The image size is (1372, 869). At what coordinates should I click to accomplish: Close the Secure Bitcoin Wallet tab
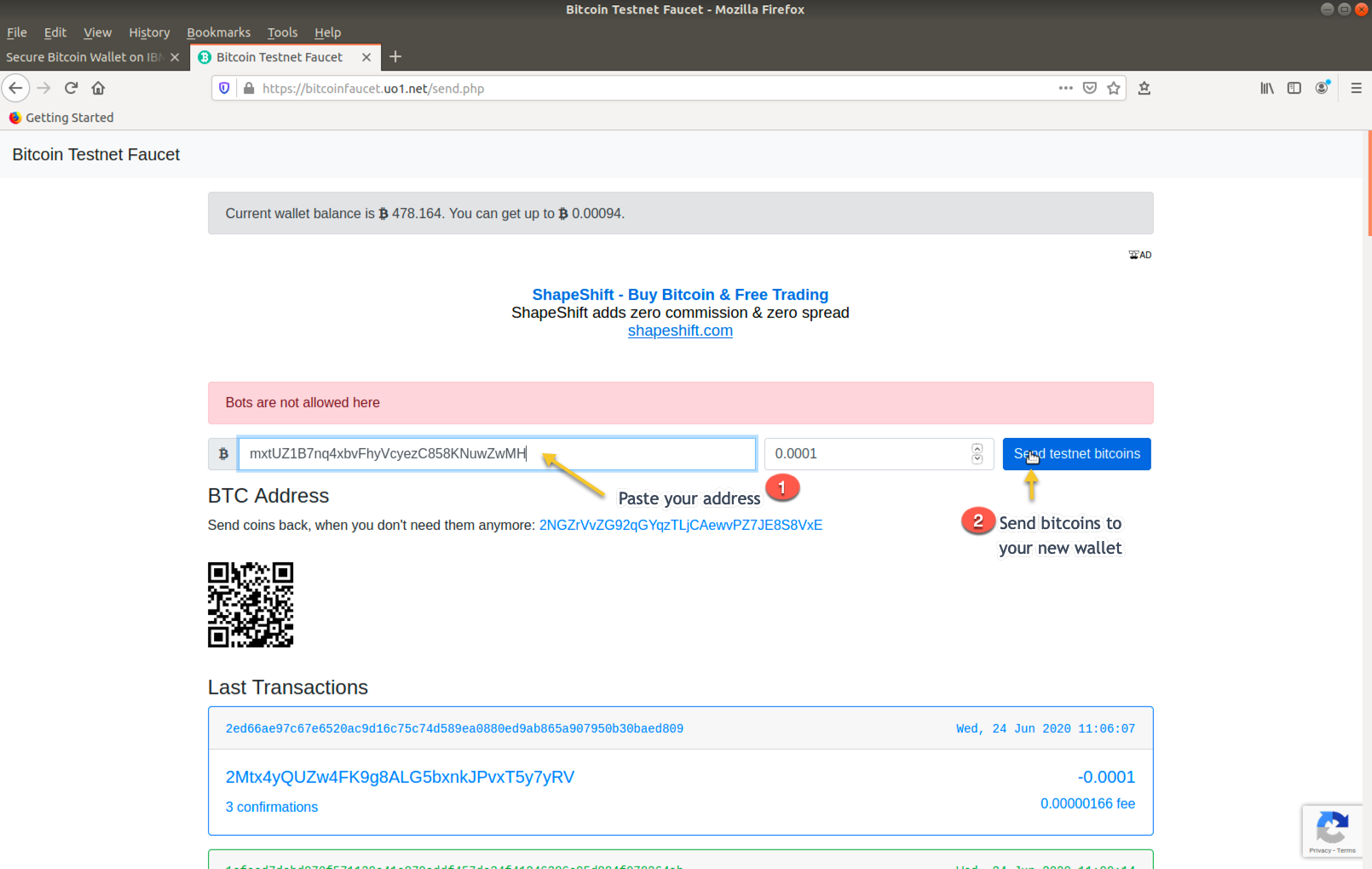pyautogui.click(x=175, y=57)
